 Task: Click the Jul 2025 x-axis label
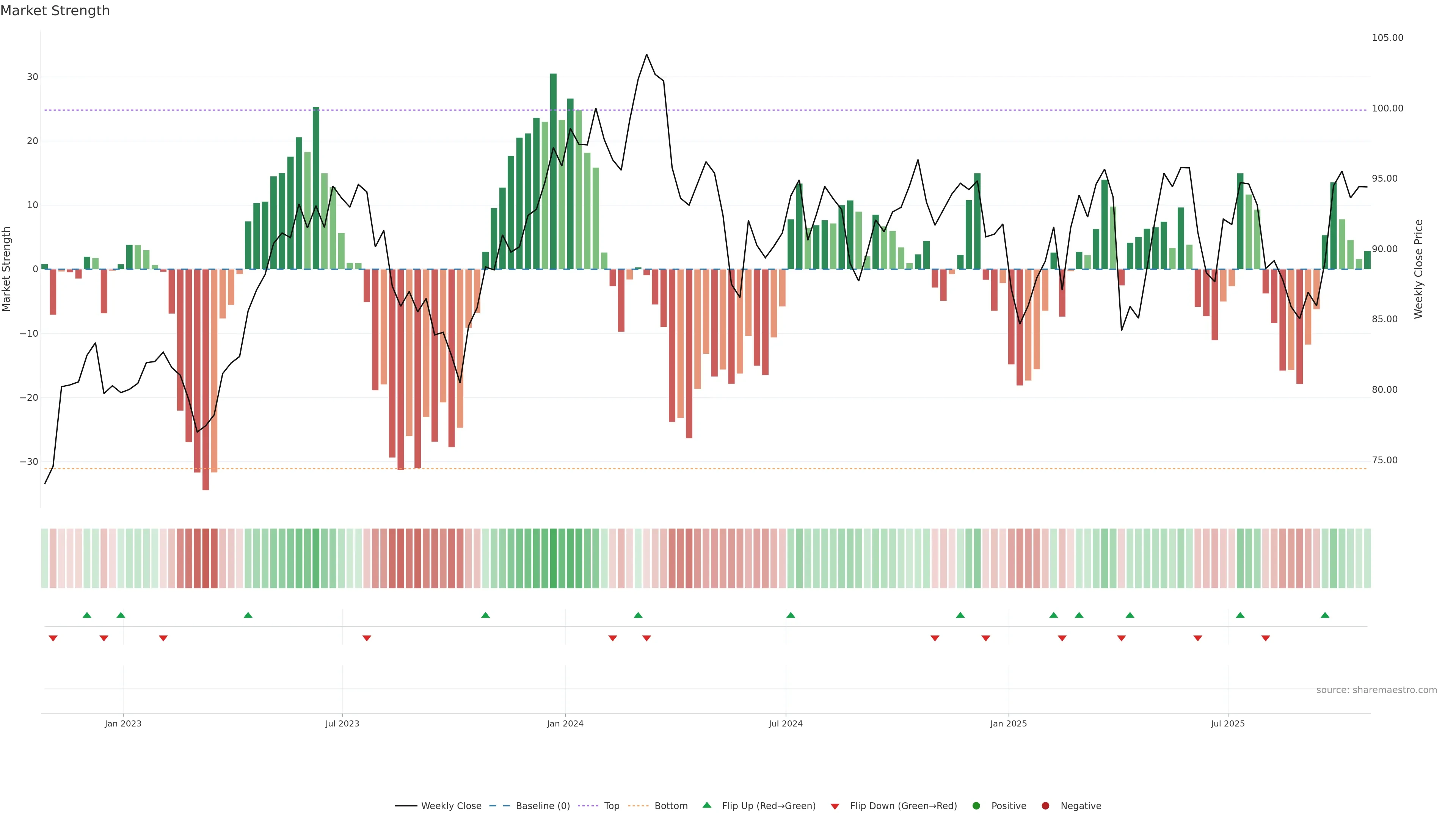(1227, 723)
